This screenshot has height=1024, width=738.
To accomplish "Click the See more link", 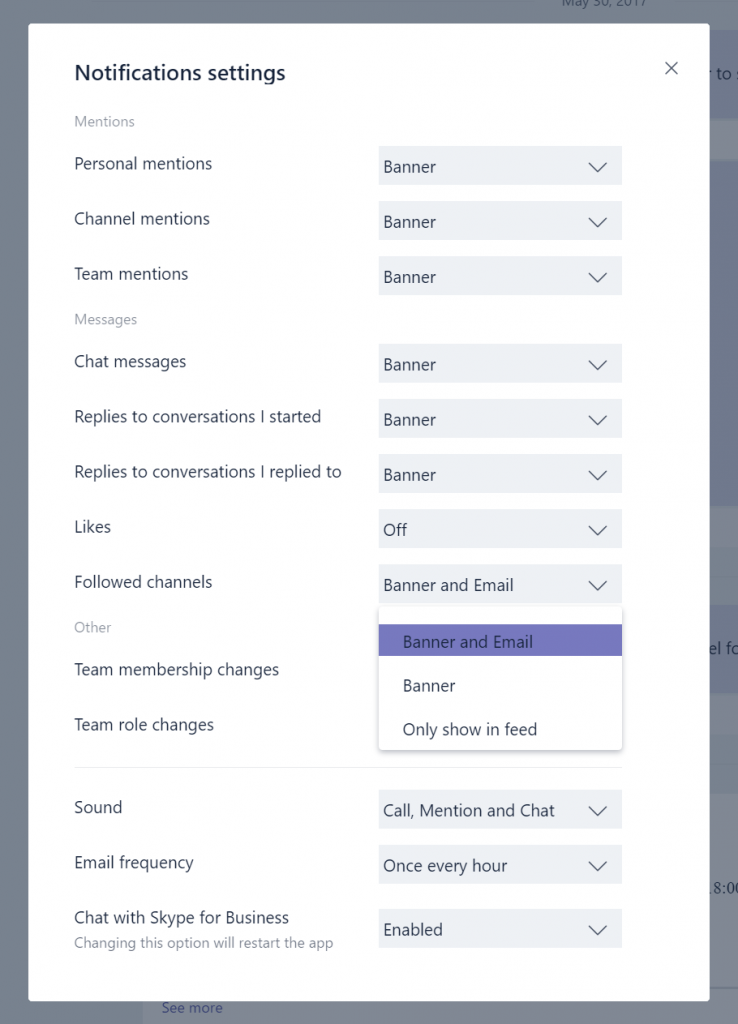I will [x=192, y=1008].
